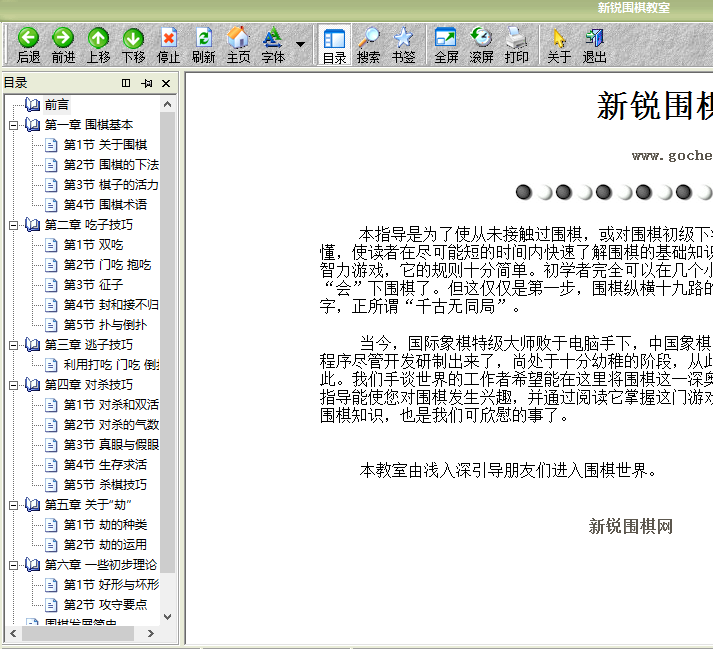Select the 前言 entry in the tree

pyautogui.click(x=57, y=105)
